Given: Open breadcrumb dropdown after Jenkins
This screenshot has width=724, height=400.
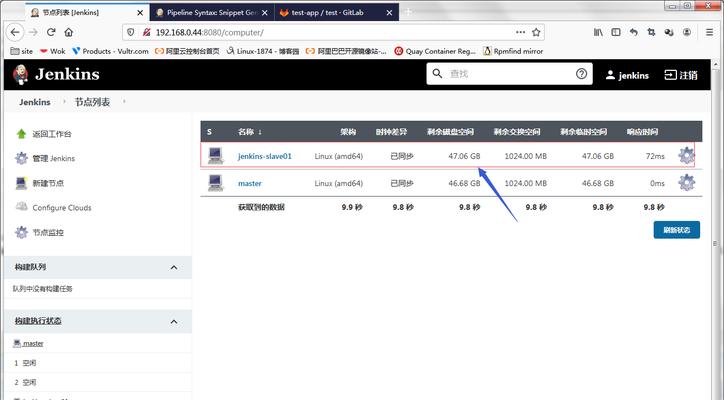Looking at the screenshot, I should (64, 101).
